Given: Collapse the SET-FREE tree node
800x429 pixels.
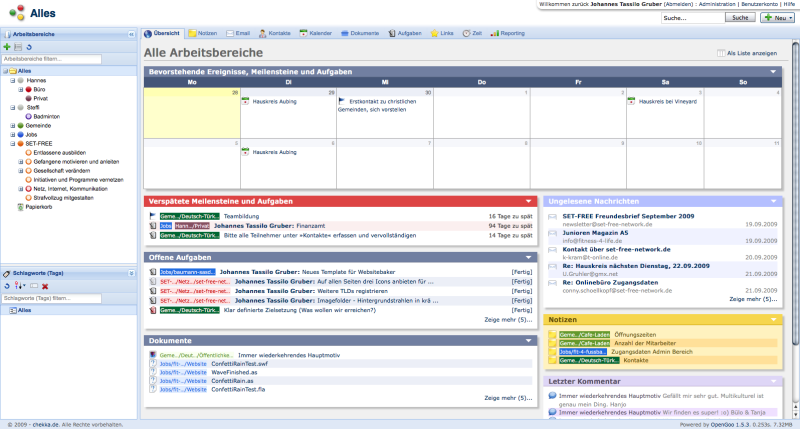Looking at the screenshot, I should pos(11,143).
